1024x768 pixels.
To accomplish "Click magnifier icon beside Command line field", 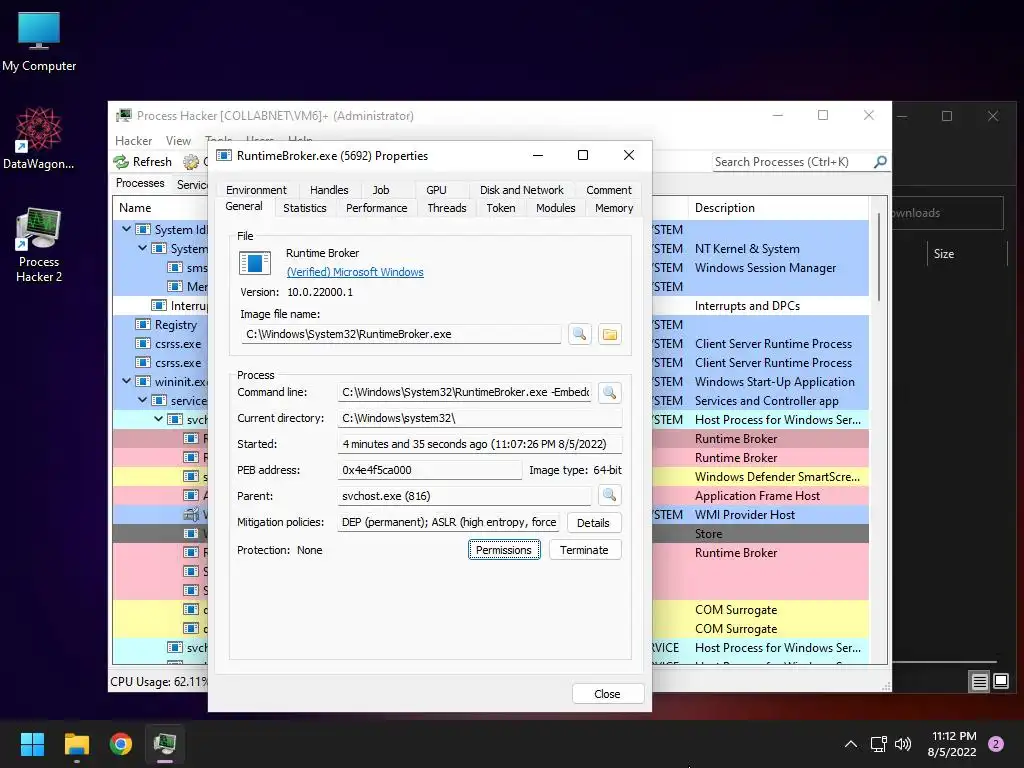I will (x=609, y=392).
